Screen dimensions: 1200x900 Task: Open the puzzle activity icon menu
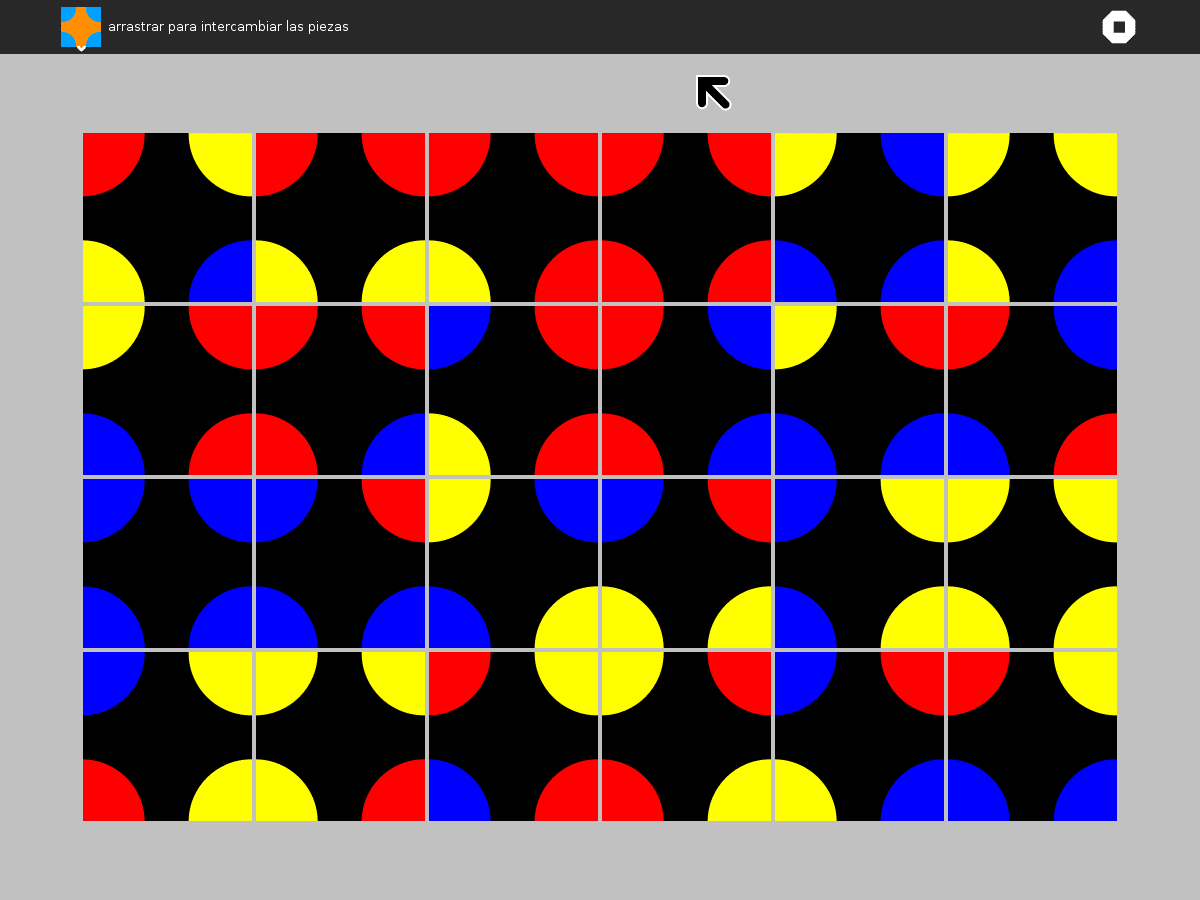81,27
